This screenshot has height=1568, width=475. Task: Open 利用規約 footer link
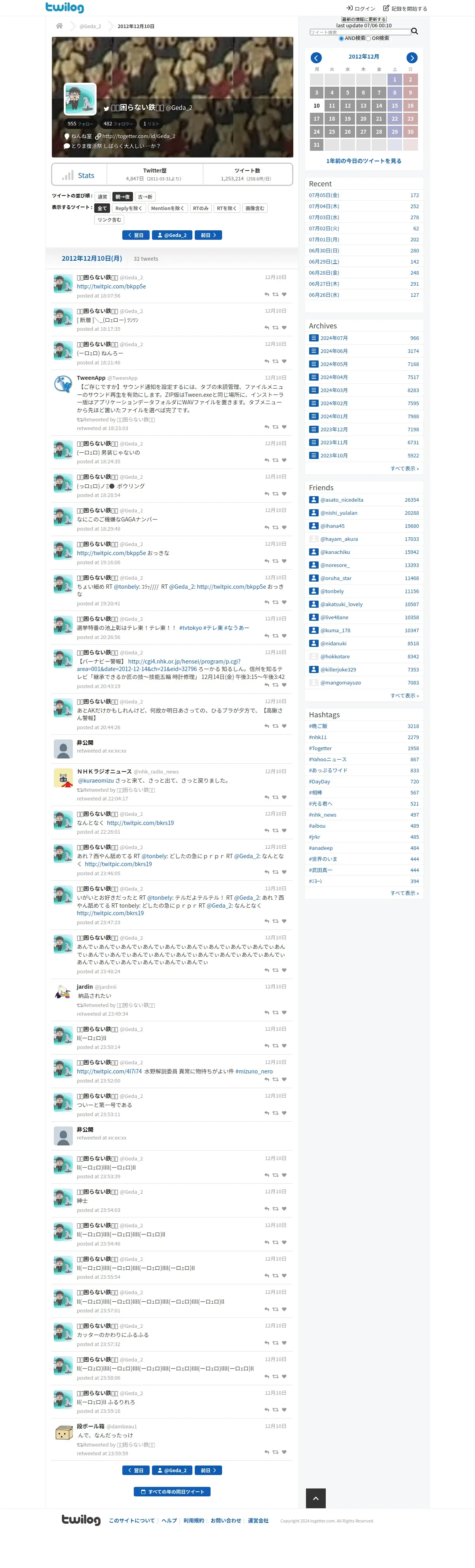click(194, 1521)
